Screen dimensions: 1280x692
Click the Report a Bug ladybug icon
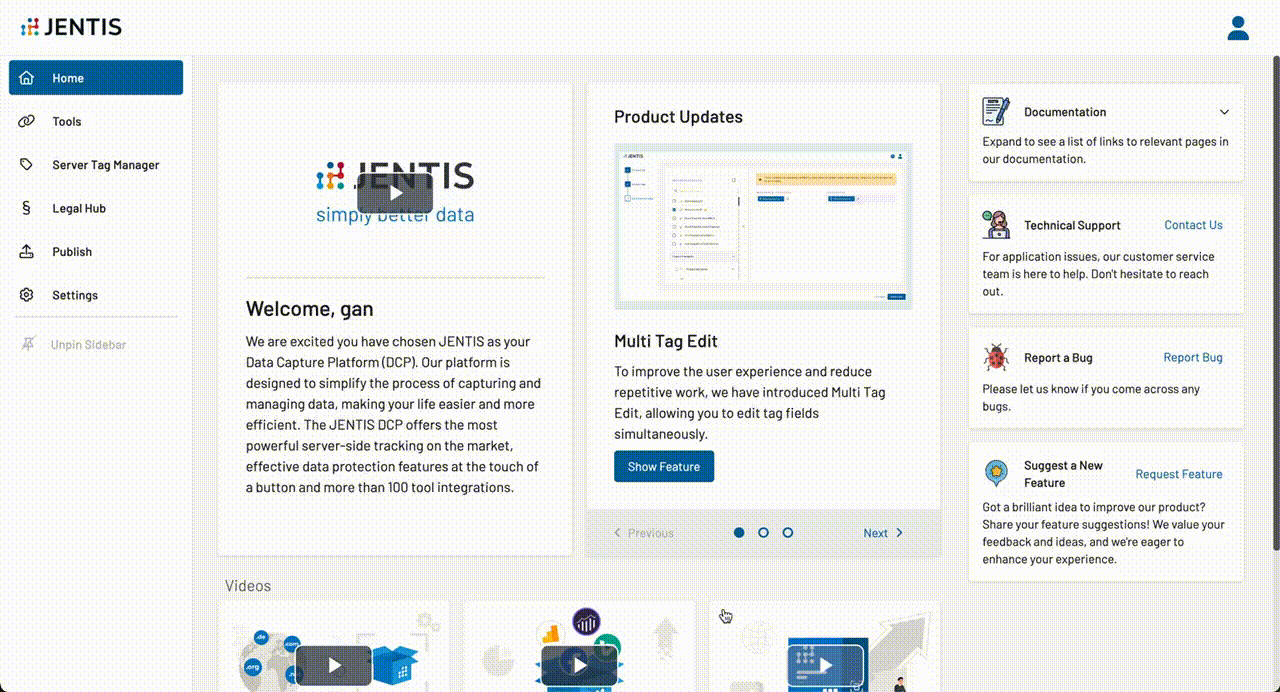[996, 357]
